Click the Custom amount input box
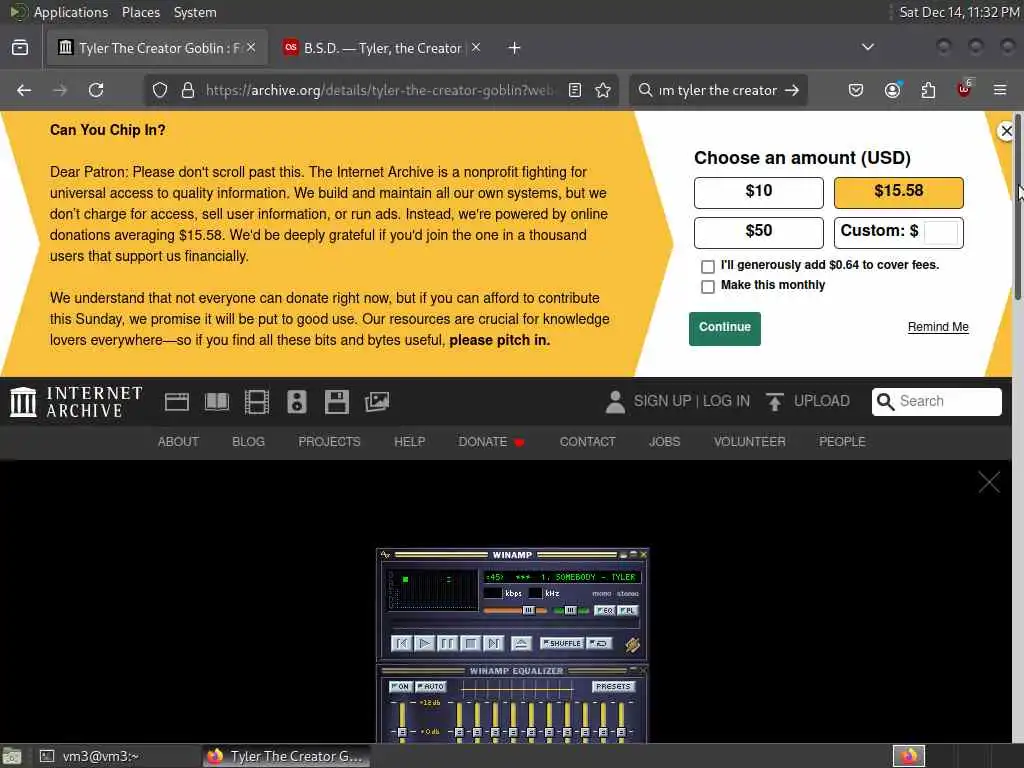 [941, 232]
